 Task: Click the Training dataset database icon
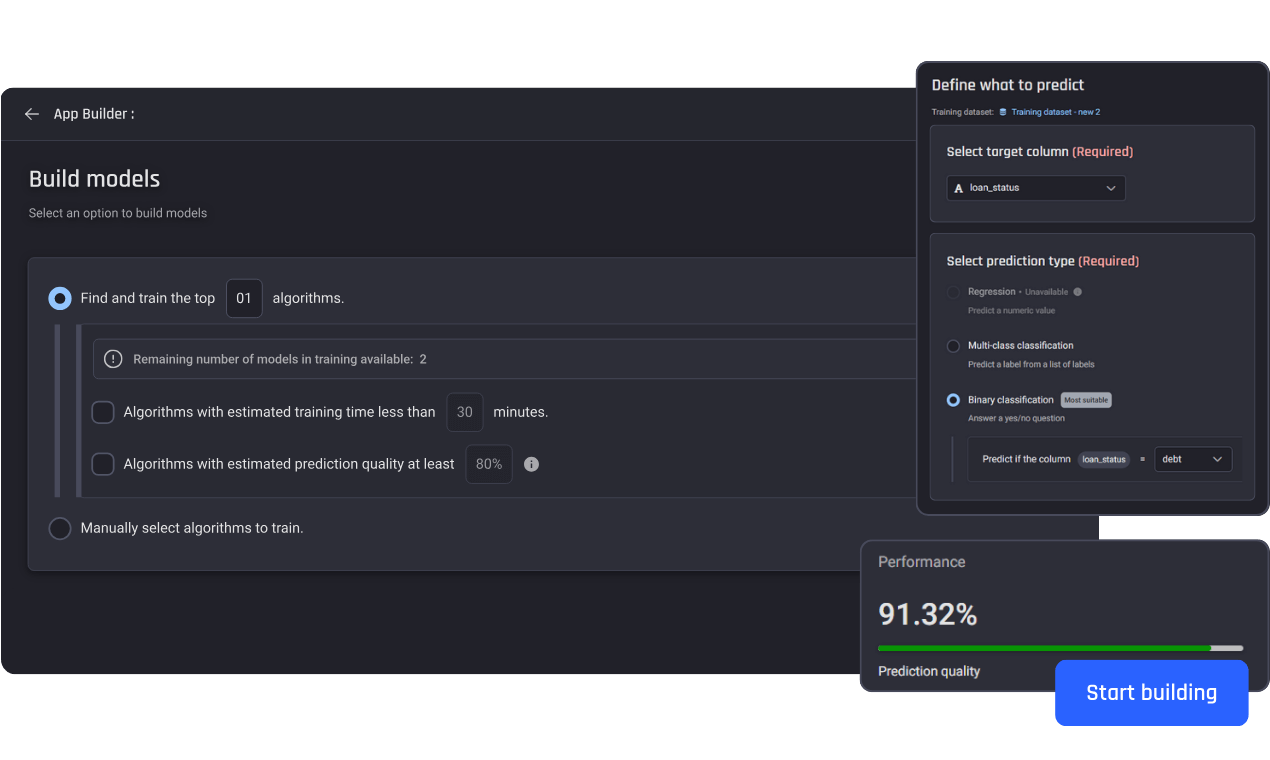pos(1003,112)
